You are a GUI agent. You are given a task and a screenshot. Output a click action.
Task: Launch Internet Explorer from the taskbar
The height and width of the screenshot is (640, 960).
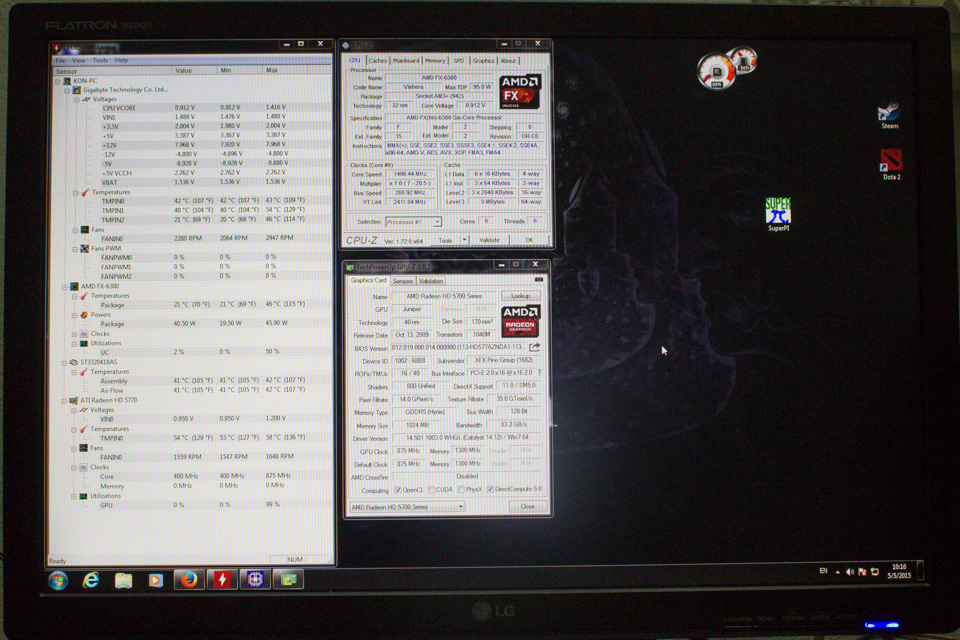click(x=91, y=579)
